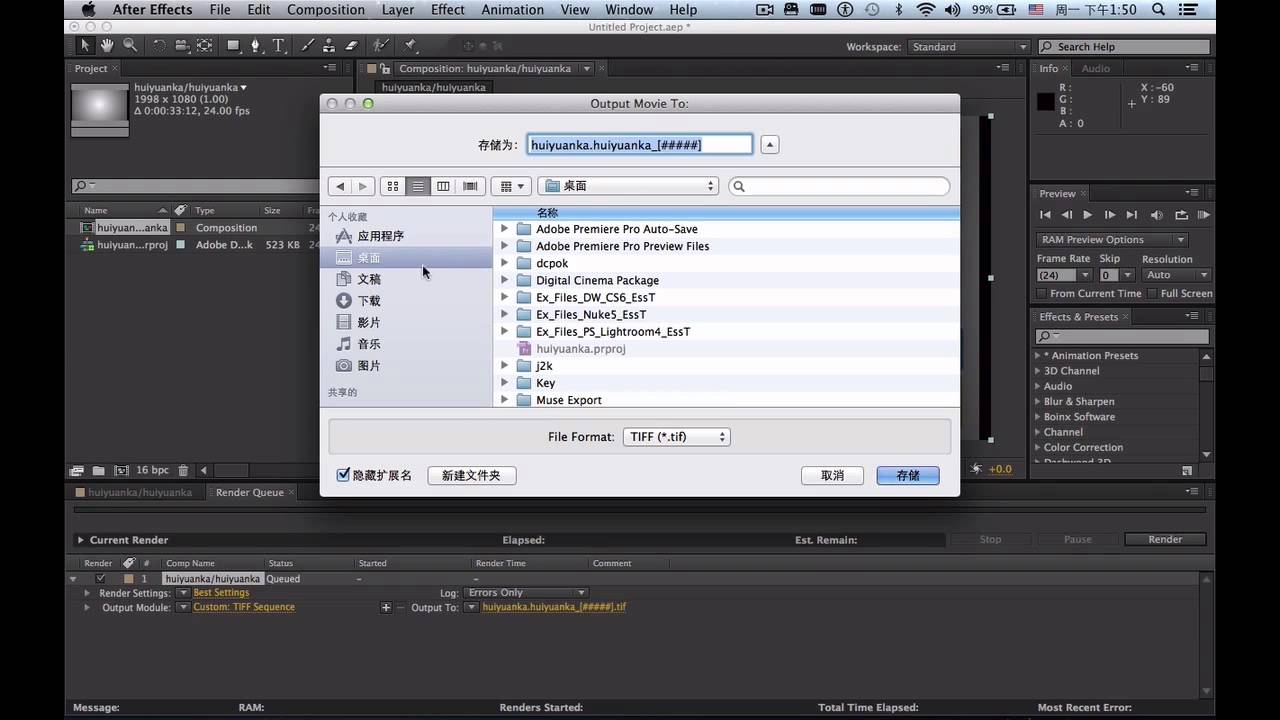This screenshot has width=1280, height=720.
Task: Go to first frame in Preview panel
Action: 1045,215
